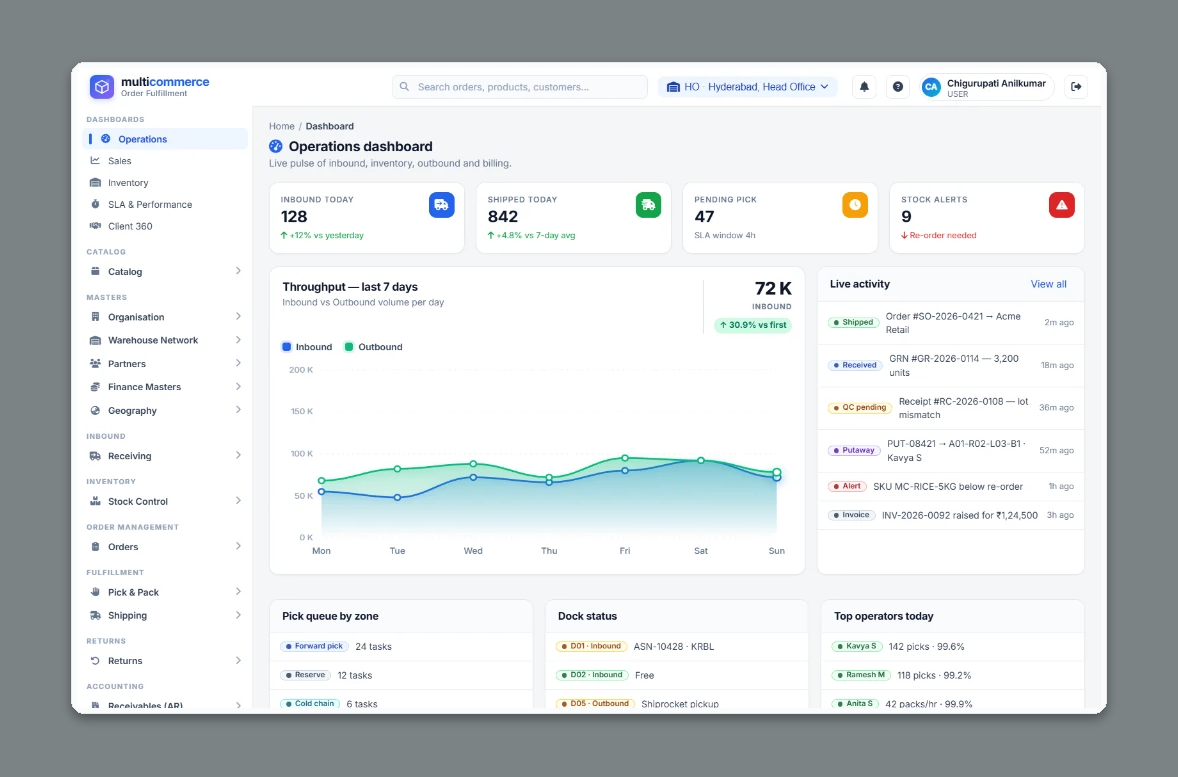Go to the Shipping menu item

pos(165,615)
